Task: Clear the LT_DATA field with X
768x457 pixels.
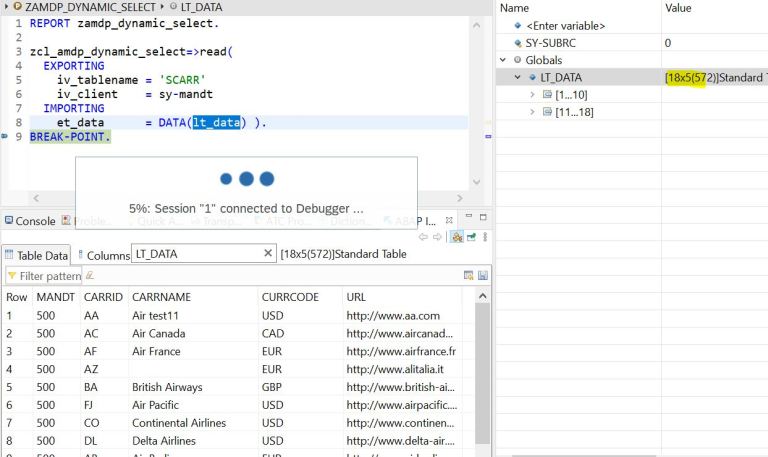Action: 268,254
